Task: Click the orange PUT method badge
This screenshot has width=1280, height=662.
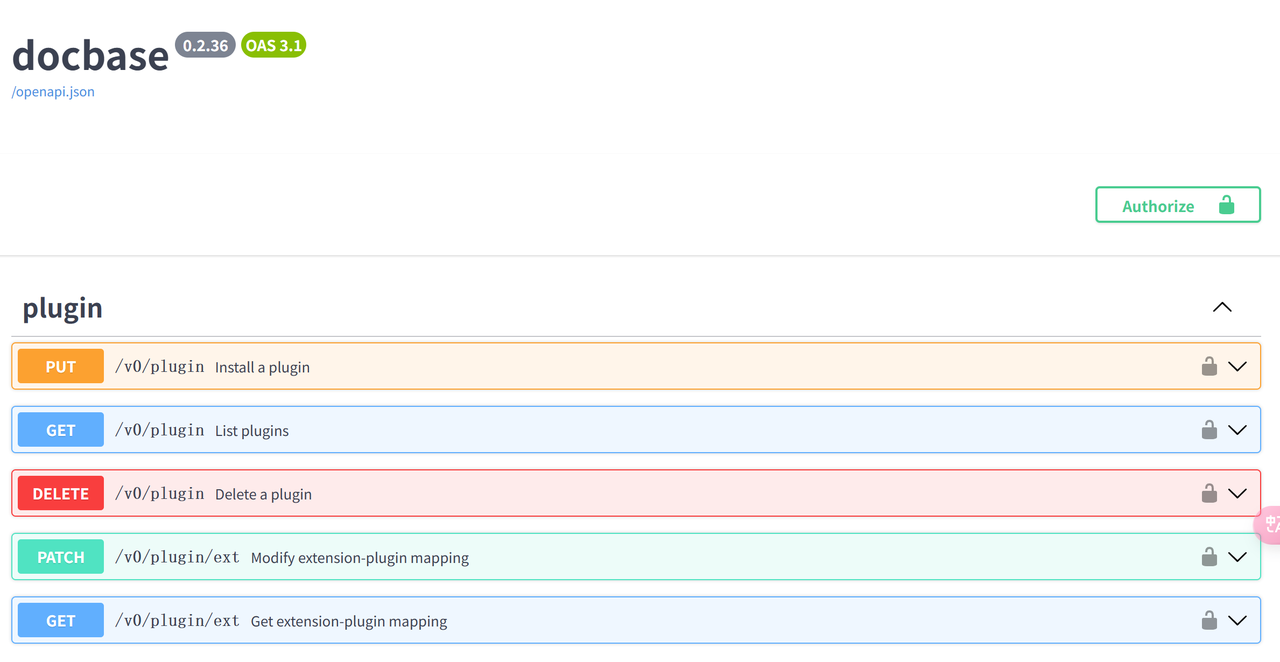Action: pos(61,367)
